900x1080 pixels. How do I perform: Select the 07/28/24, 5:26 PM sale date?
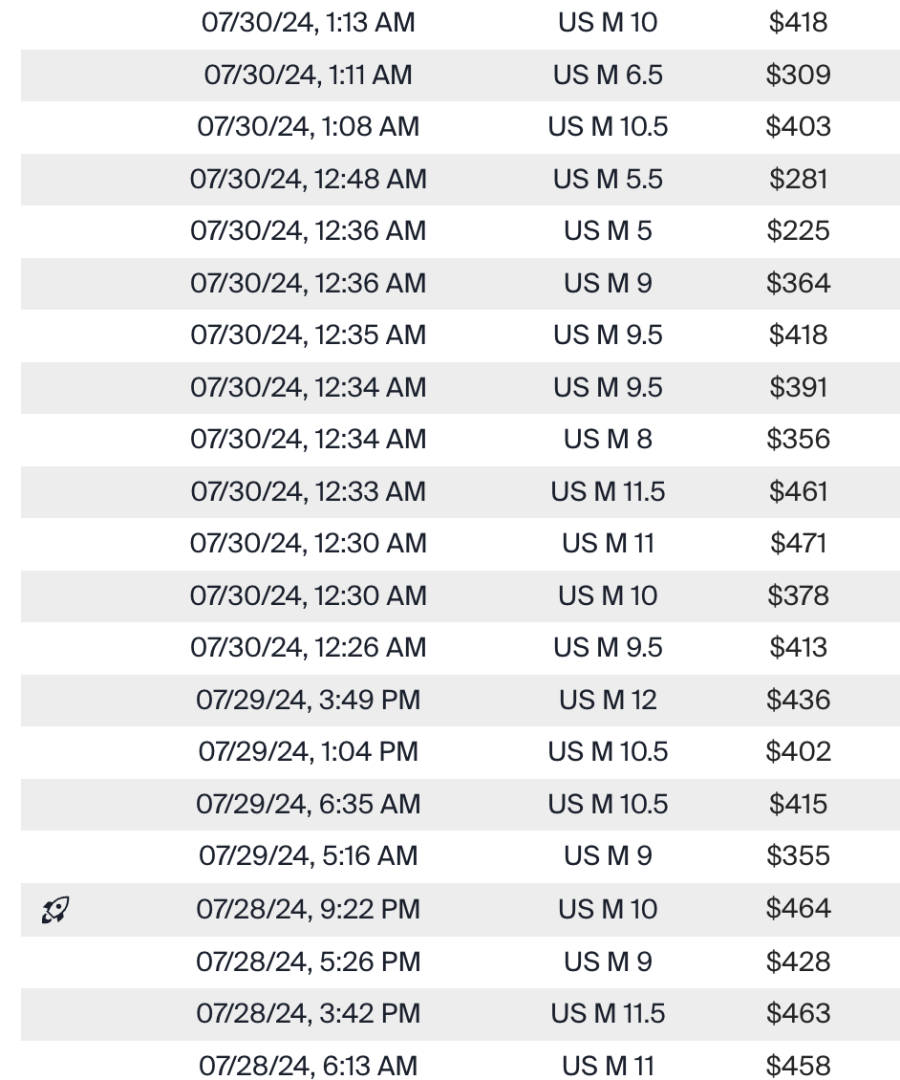click(x=308, y=961)
